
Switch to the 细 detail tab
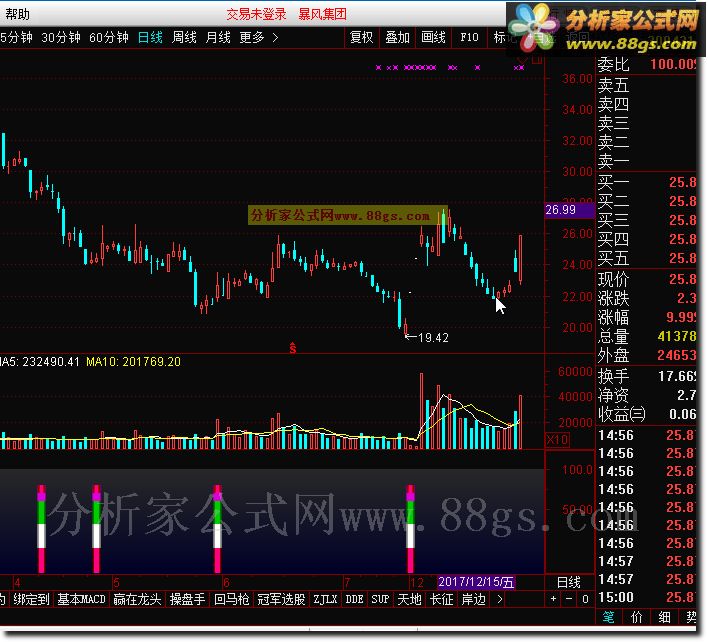point(664,617)
